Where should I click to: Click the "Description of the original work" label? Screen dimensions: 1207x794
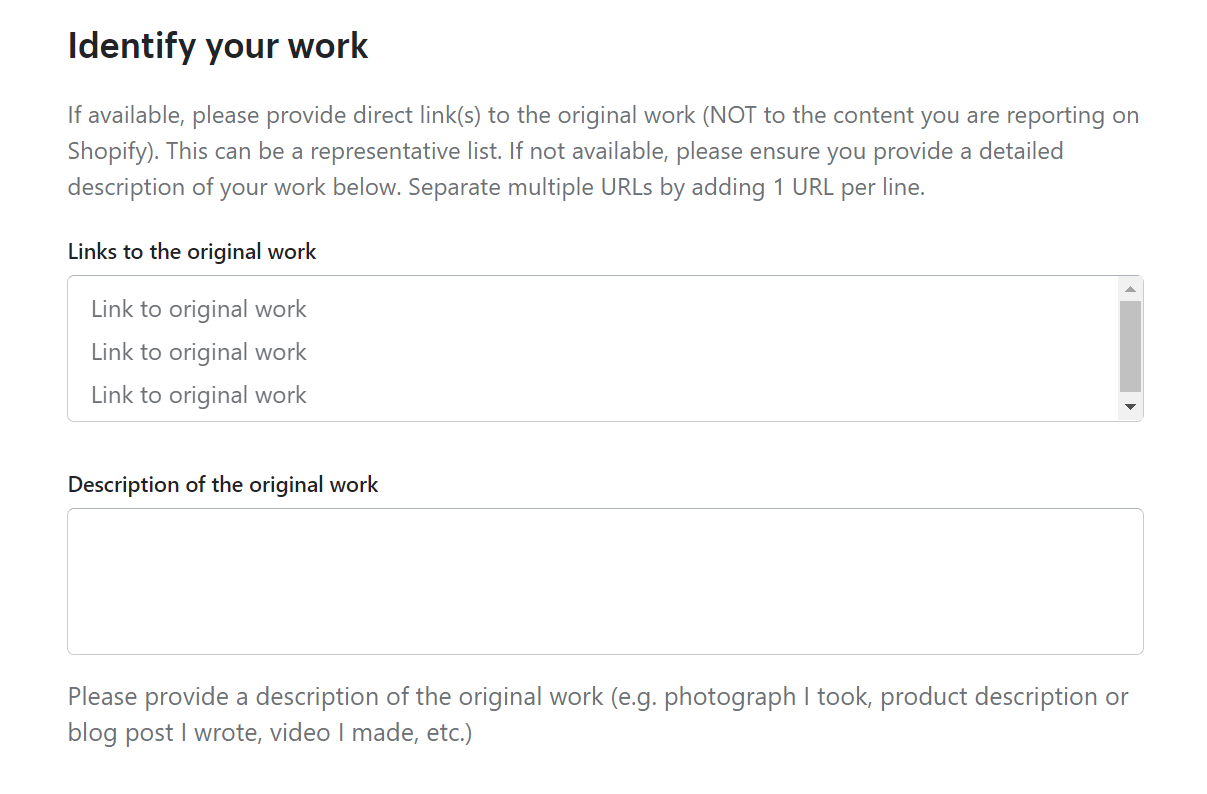click(223, 485)
